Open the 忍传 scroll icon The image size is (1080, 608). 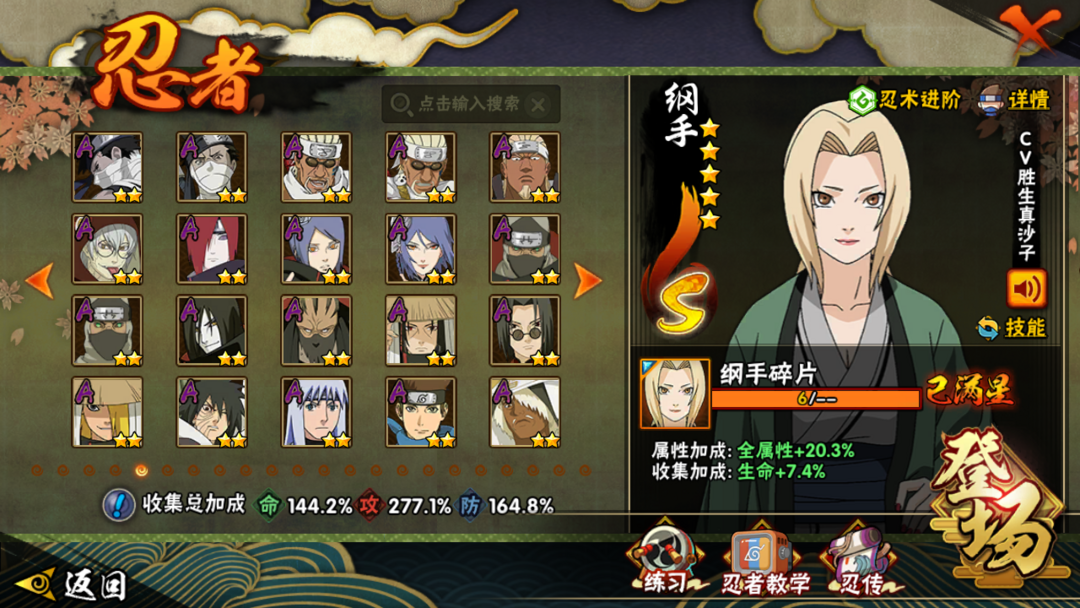point(861,560)
